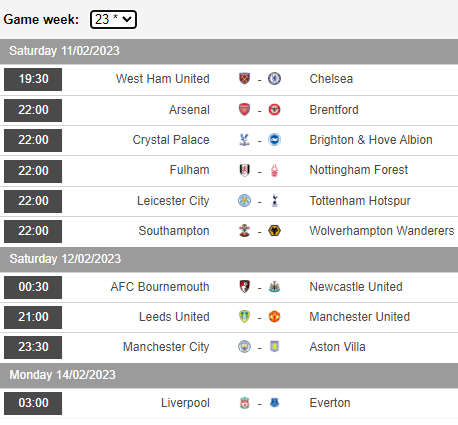The image size is (458, 425).
Task: Click the Monday 14/02/2023 date header
Action: tap(229, 375)
